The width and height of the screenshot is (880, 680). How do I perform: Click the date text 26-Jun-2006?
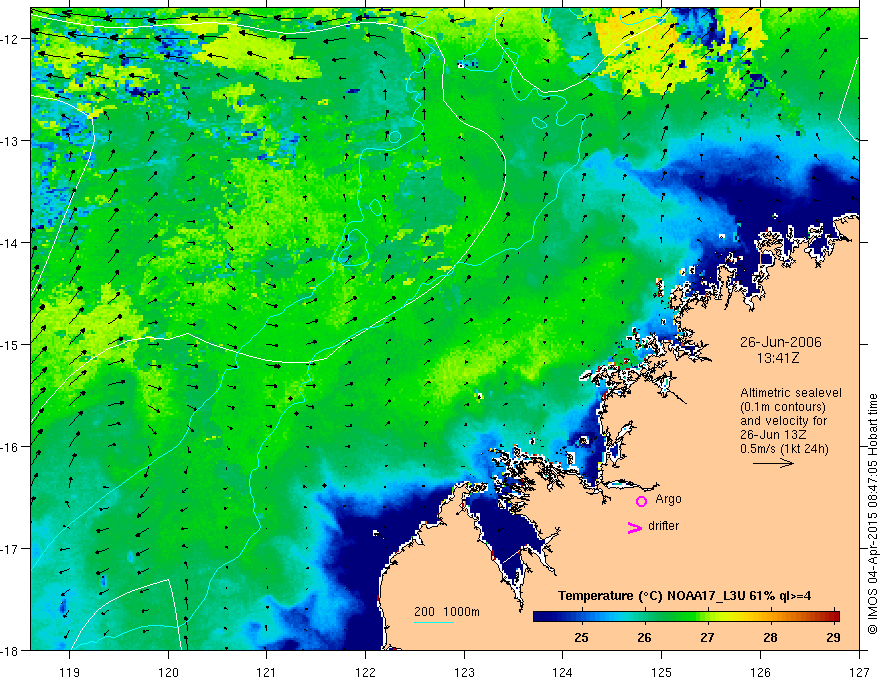[x=780, y=342]
